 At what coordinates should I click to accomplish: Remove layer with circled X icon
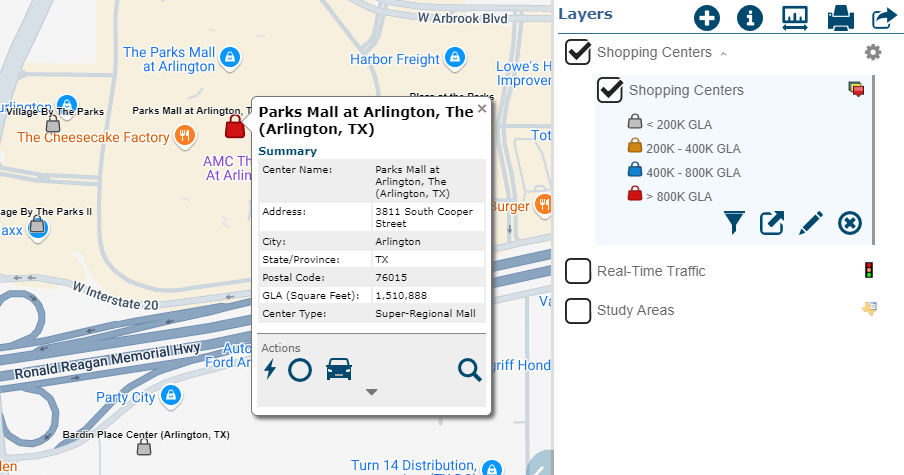849,223
